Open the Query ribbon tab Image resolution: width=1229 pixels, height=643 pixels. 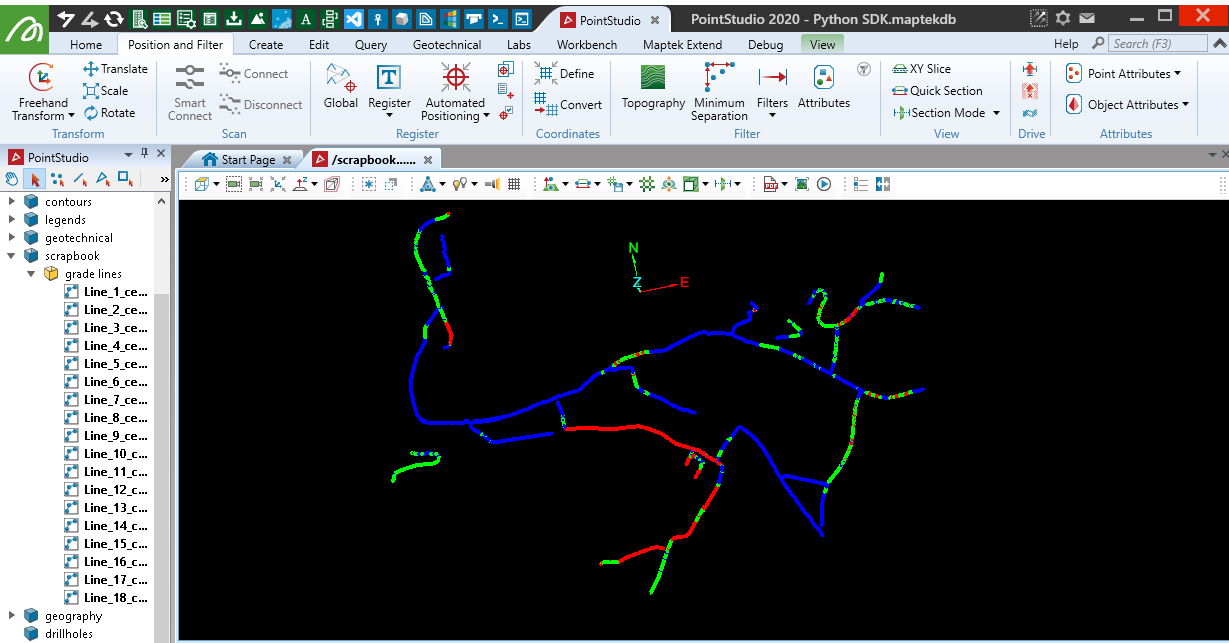[x=371, y=44]
